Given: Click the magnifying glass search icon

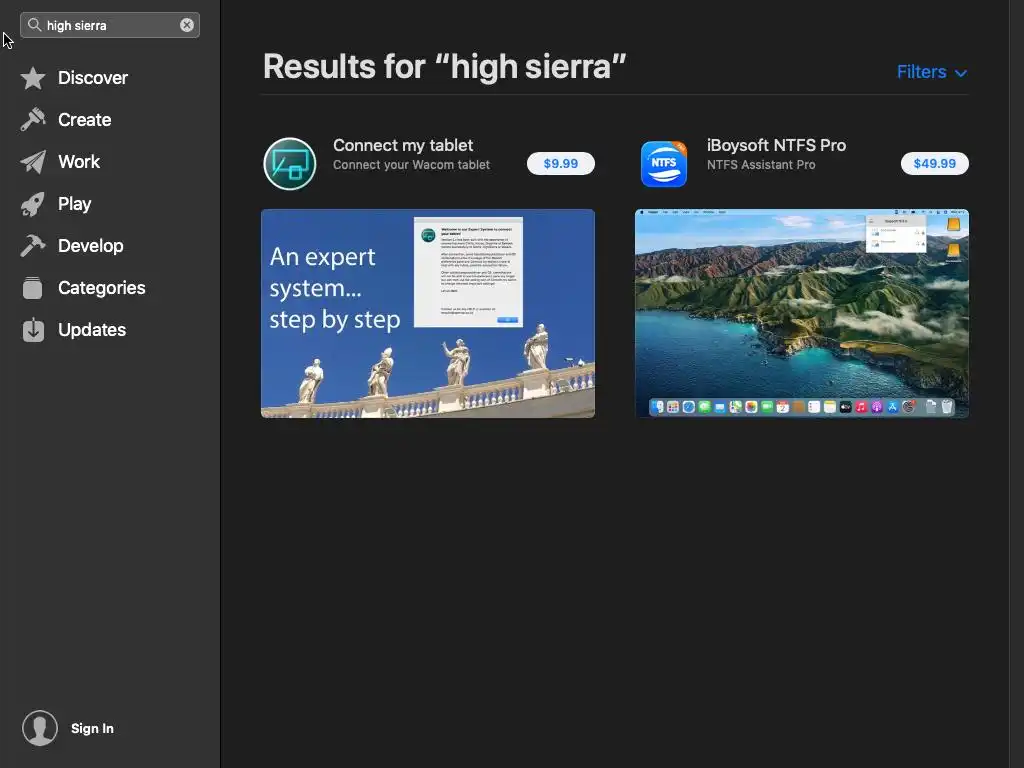Looking at the screenshot, I should click(35, 25).
